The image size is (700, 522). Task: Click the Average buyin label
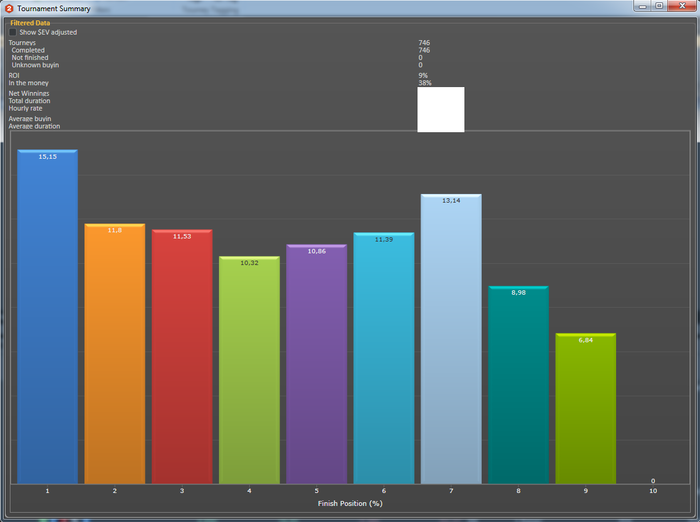pyautogui.click(x=29, y=119)
